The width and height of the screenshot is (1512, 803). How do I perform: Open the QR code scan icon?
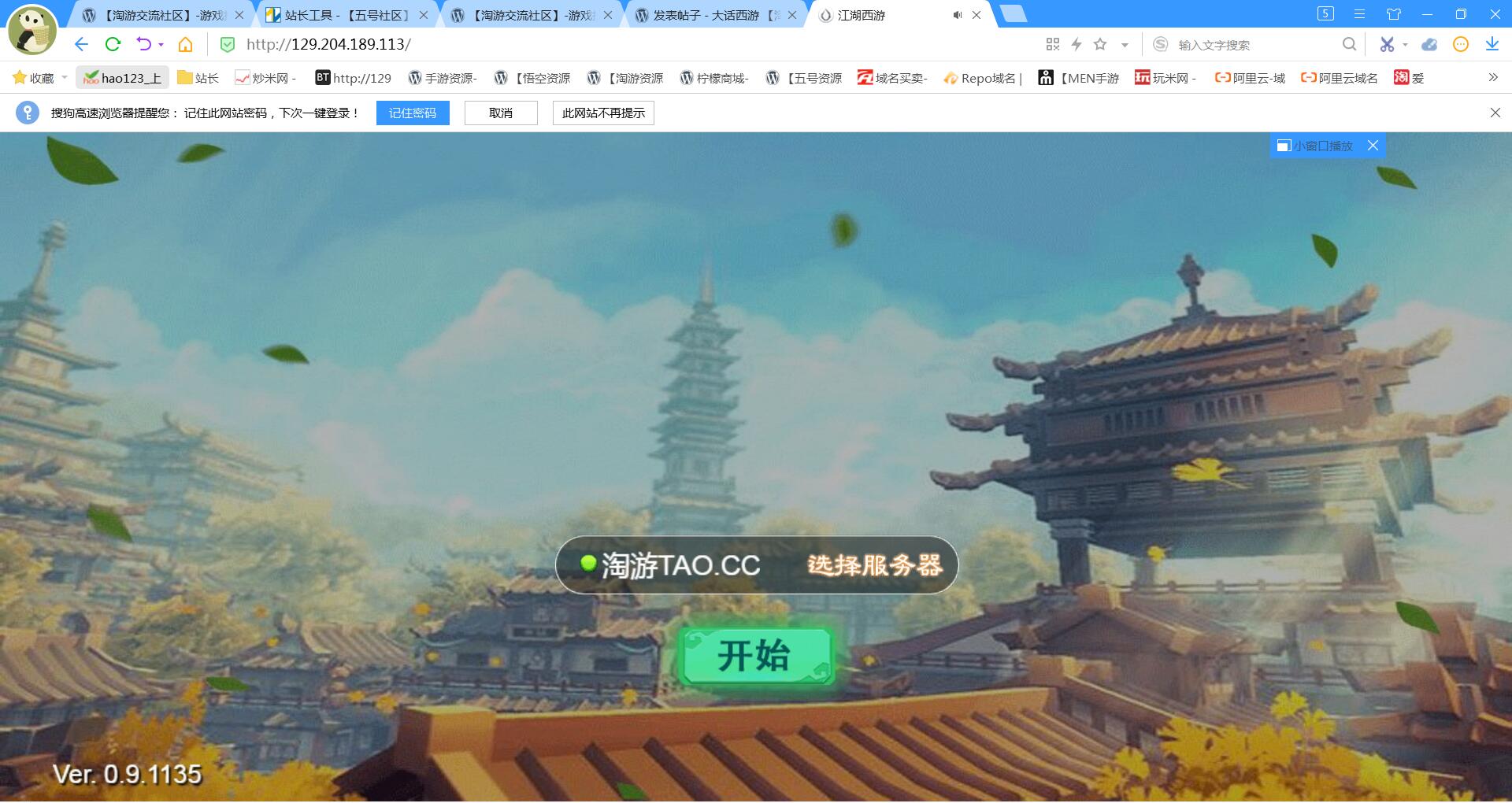click(1052, 44)
